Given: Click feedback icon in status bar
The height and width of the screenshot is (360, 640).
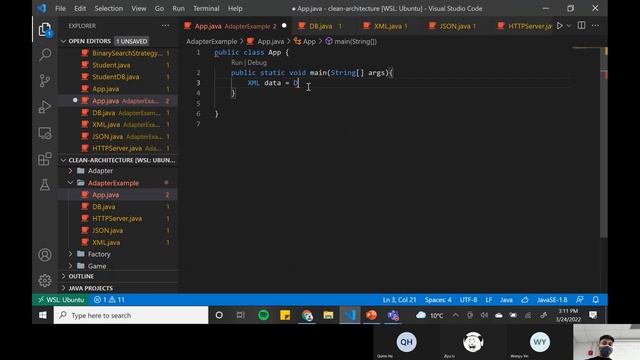Looking at the screenshot, I should click(x=580, y=300).
